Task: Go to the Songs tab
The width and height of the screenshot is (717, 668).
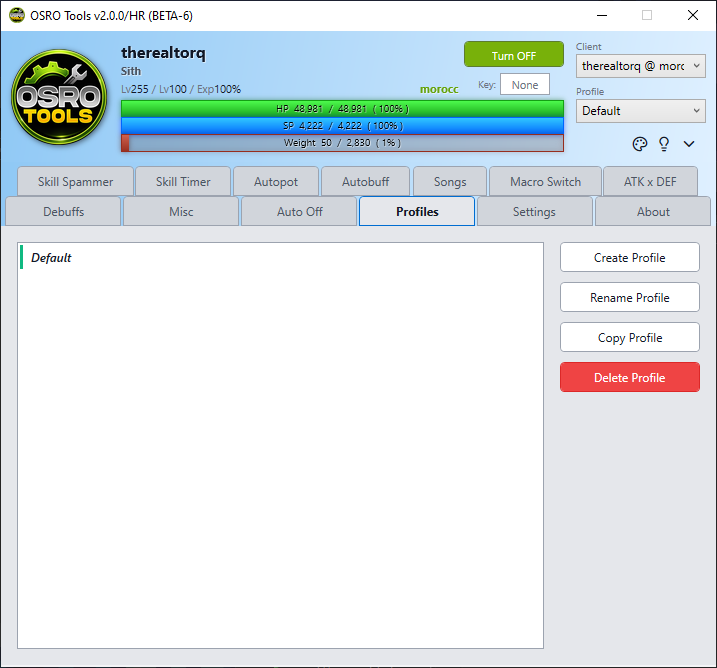Action: tap(450, 182)
